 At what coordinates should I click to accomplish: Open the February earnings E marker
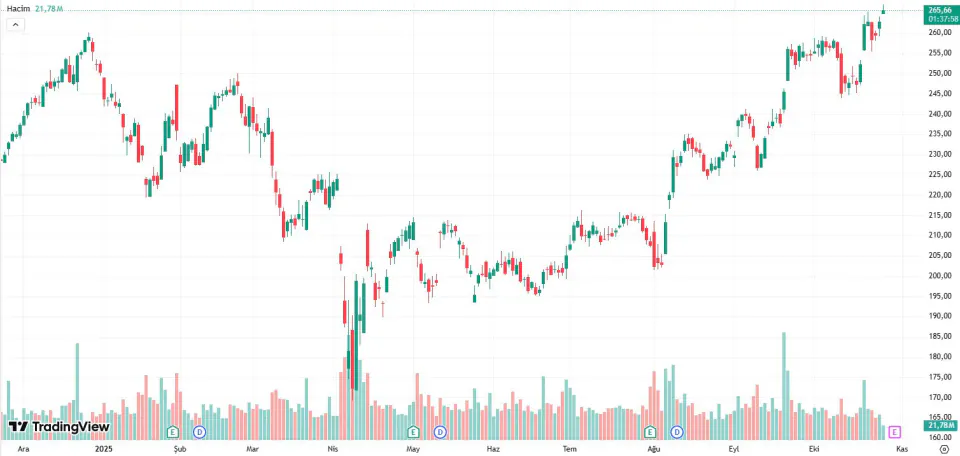(173, 432)
